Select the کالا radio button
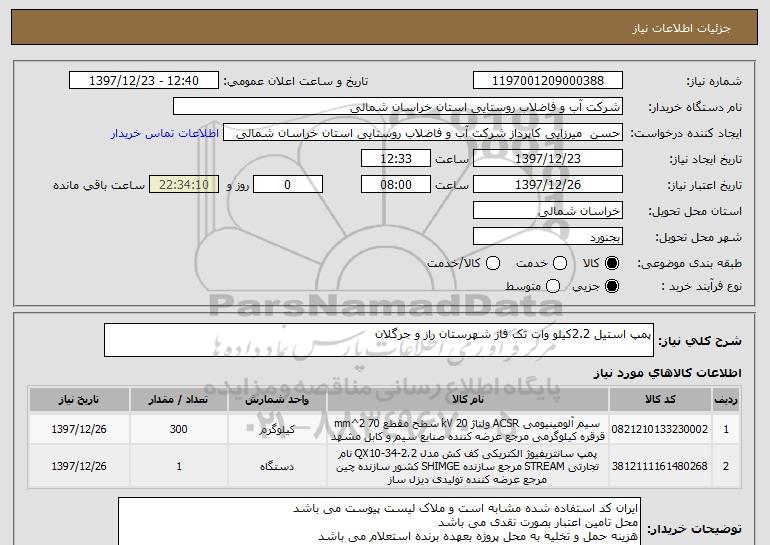This screenshot has width=770, height=545. (612, 263)
